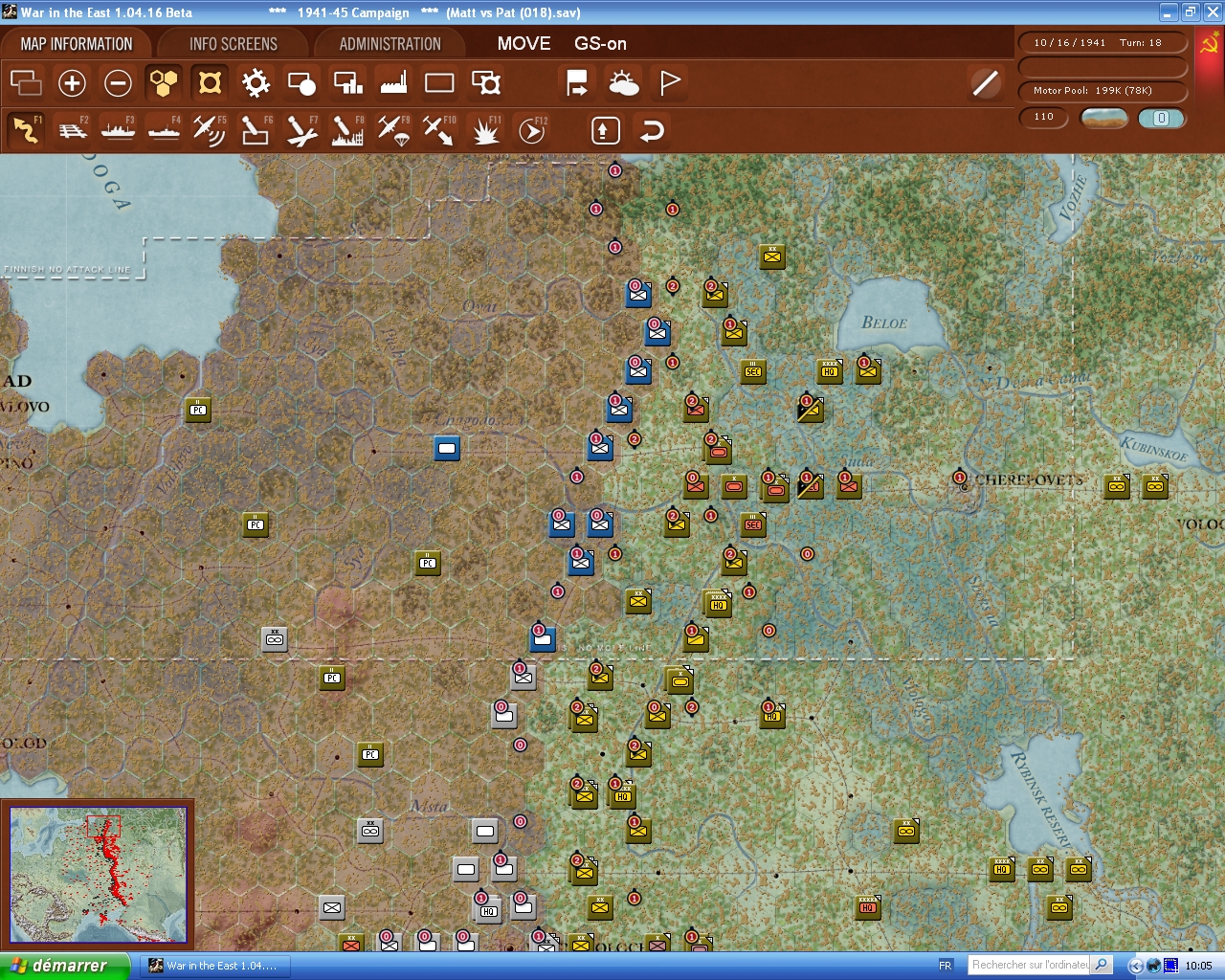Click the minimap overview thumbnail
The image size is (1225, 980).
[98, 874]
